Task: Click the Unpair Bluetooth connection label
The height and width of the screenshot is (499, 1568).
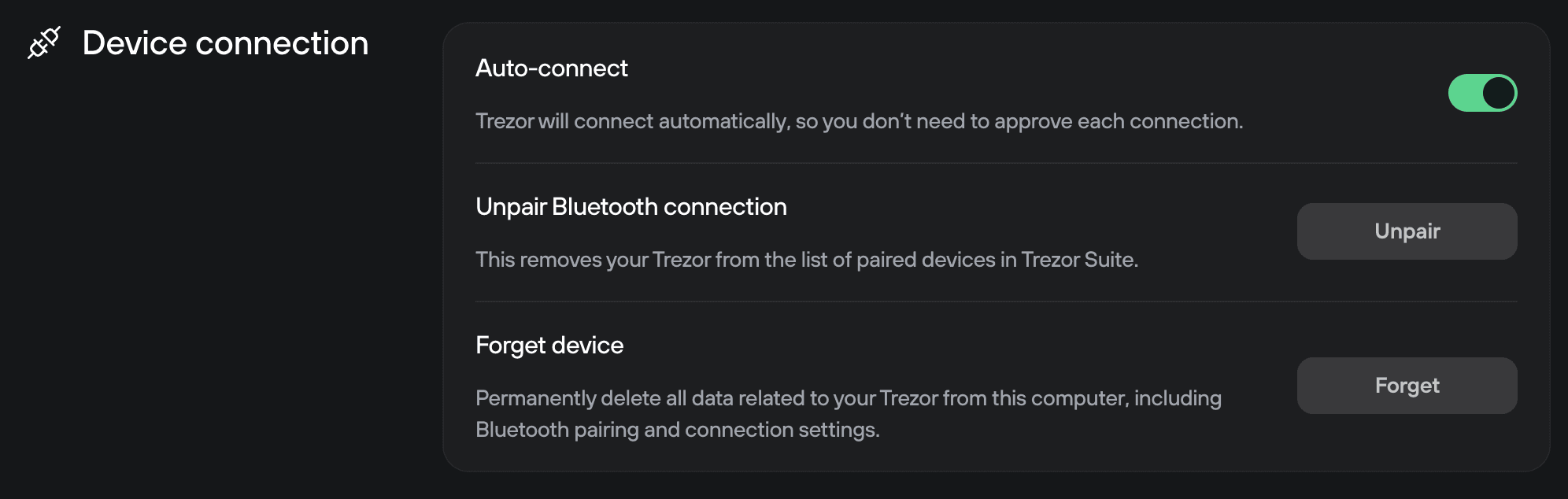Action: (631, 207)
